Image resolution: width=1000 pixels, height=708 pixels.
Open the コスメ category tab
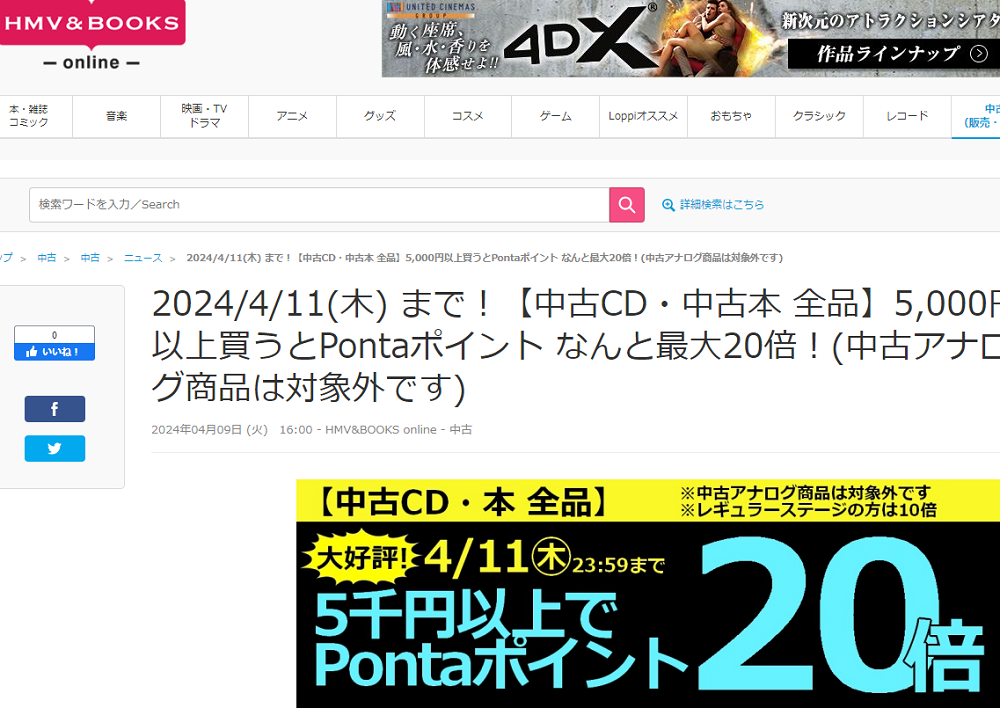coord(467,116)
